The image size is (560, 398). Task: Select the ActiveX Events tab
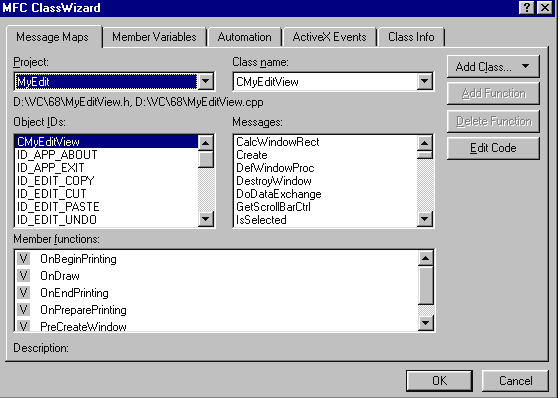pyautogui.click(x=329, y=37)
